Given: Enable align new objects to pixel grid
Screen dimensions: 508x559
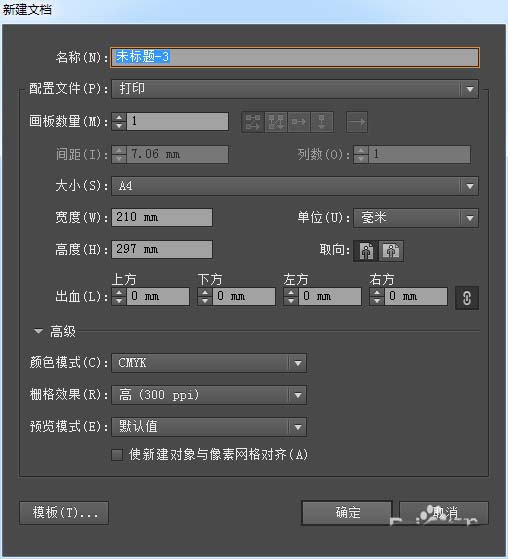Looking at the screenshot, I should [x=117, y=455].
